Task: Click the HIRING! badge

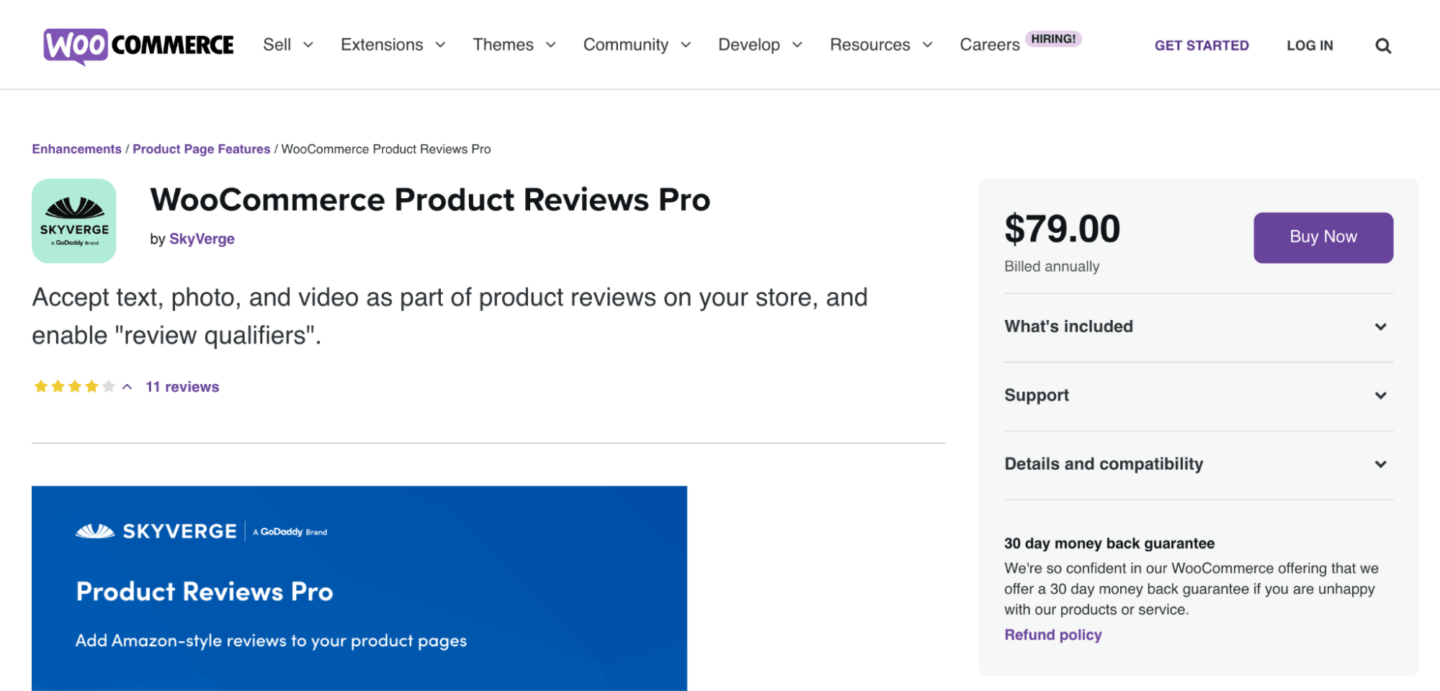Action: 1053,39
